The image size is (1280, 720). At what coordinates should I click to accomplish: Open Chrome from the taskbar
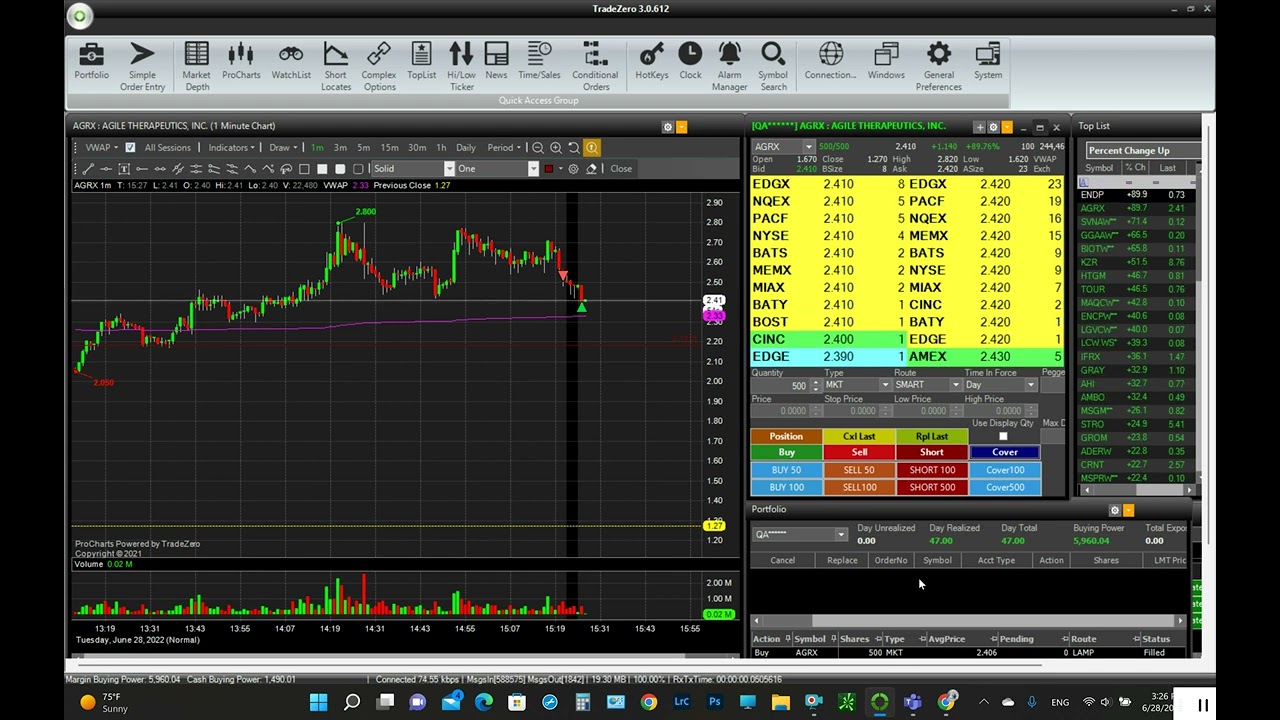[x=649, y=703]
